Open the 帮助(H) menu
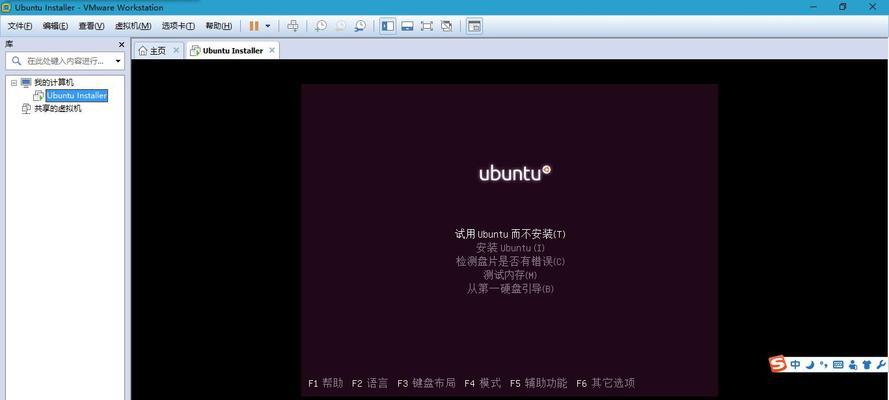The width and height of the screenshot is (889, 400). 219,26
